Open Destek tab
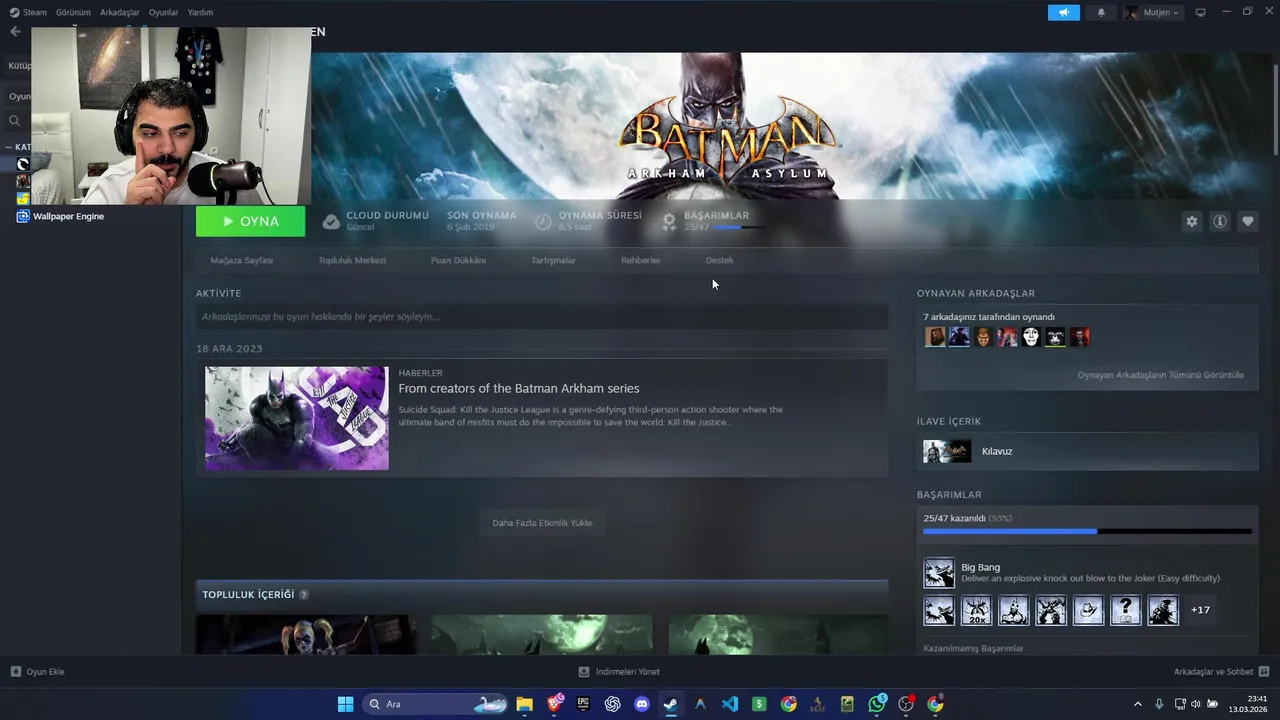The width and height of the screenshot is (1280, 720). click(719, 260)
